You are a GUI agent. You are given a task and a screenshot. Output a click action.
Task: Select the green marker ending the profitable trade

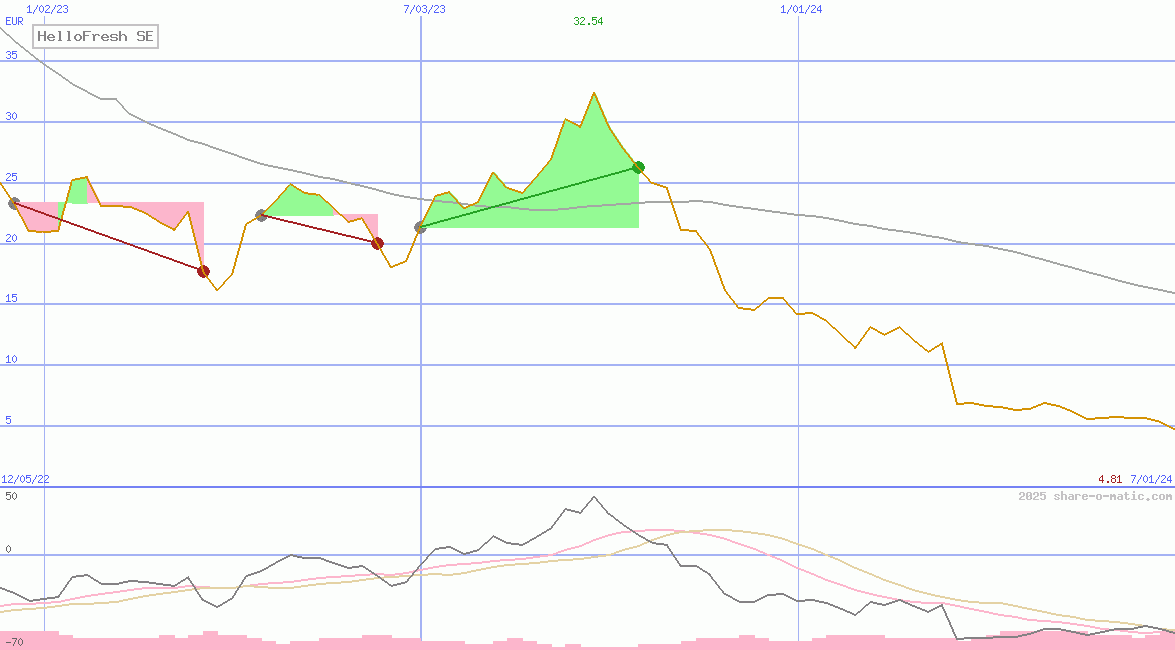pos(638,167)
